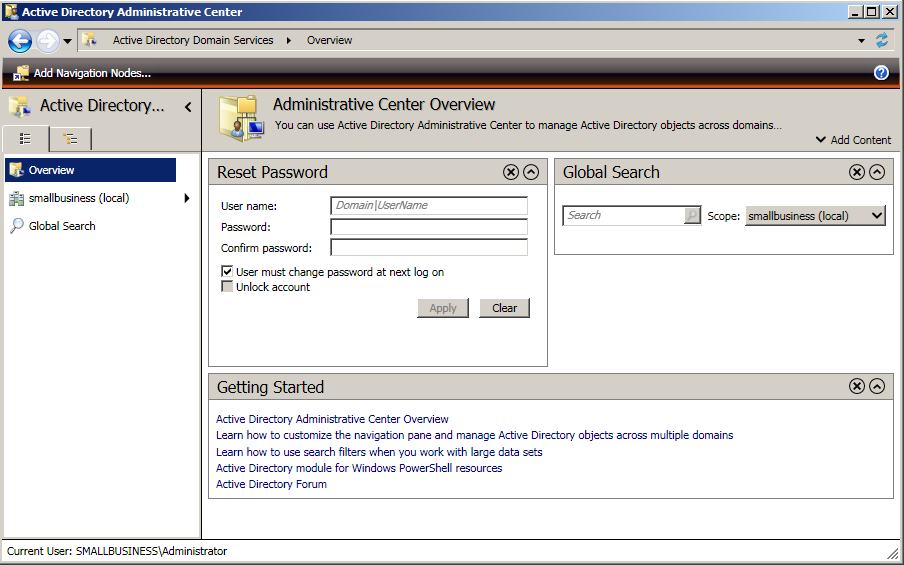Open Active Directory Administrative Center Overview link

[x=332, y=419]
